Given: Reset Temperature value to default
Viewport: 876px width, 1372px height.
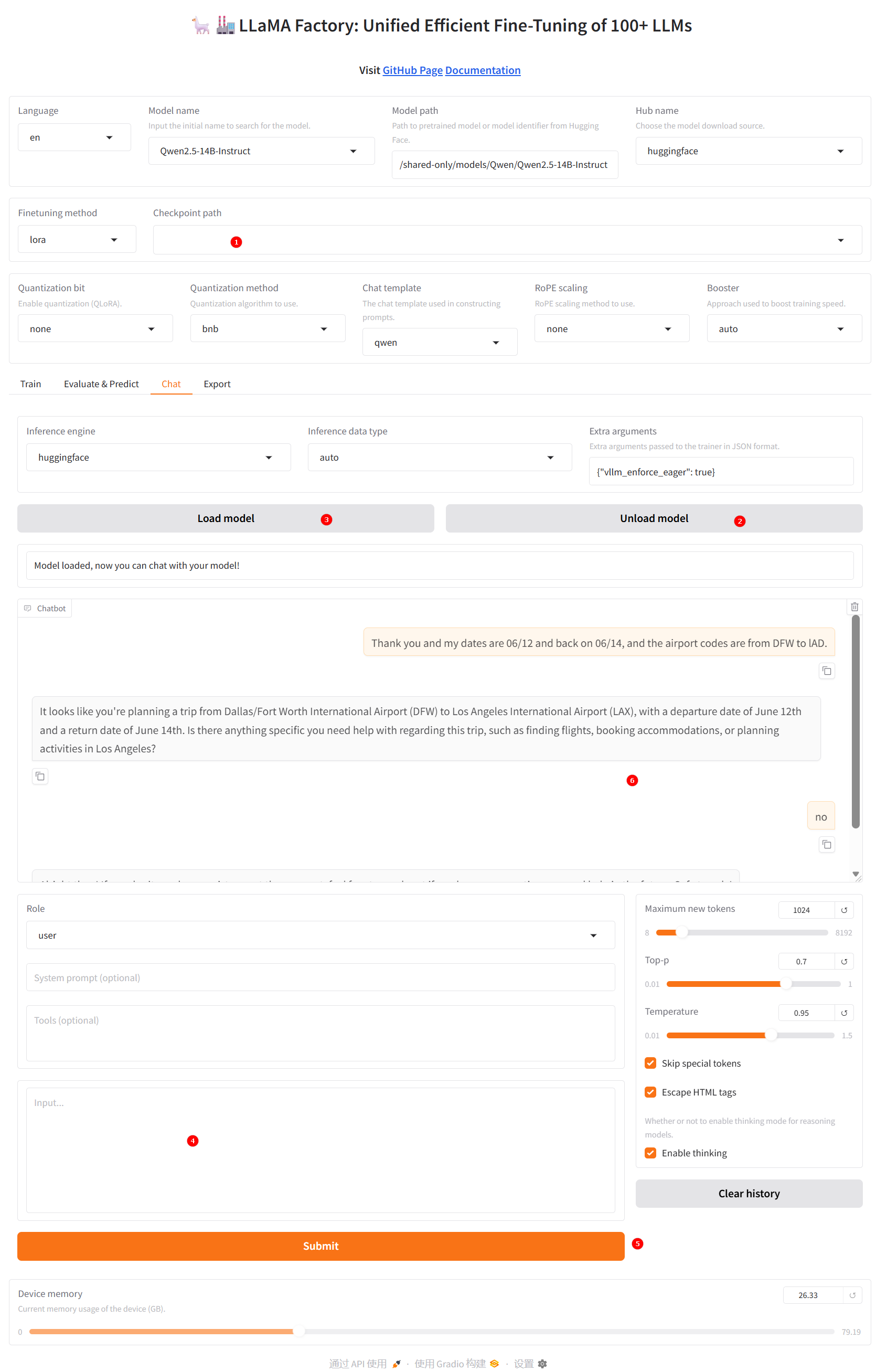Looking at the screenshot, I should click(843, 1013).
